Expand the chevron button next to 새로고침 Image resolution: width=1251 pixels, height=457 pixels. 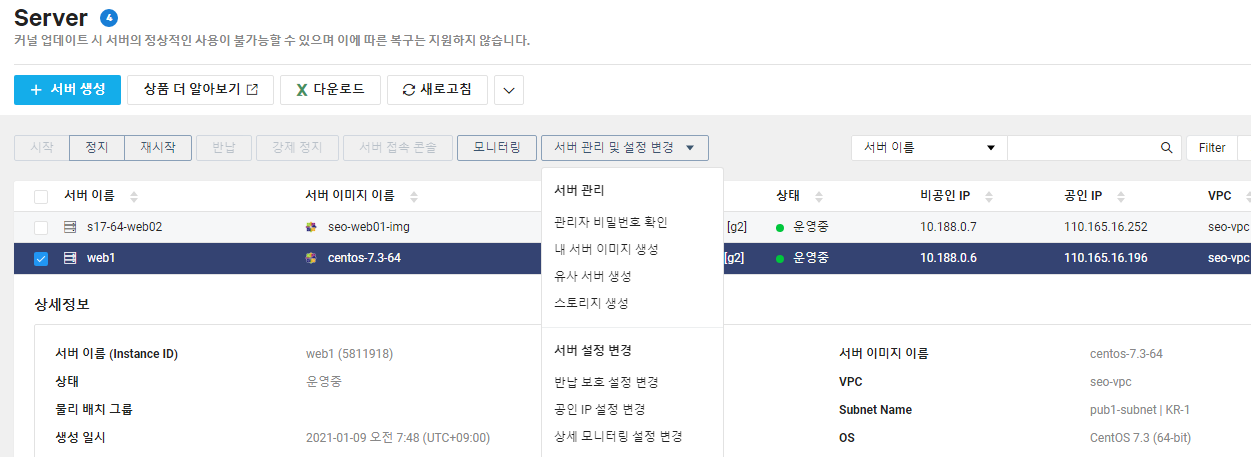509,90
